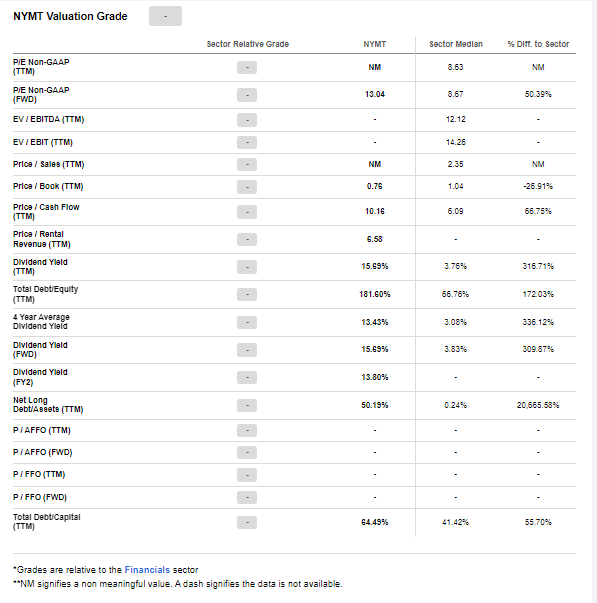Click the Price / Cash Flow (TTM) label

click(x=46, y=212)
